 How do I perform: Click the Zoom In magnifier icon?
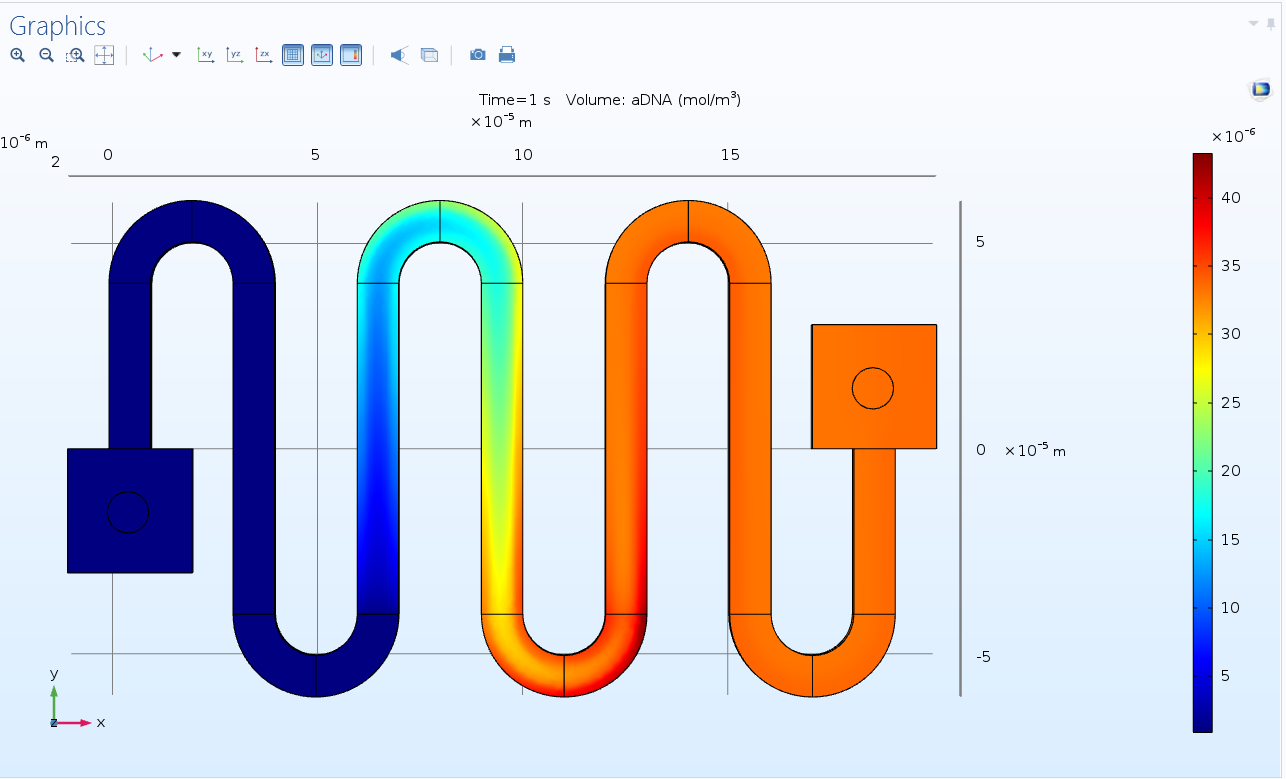(x=17, y=55)
